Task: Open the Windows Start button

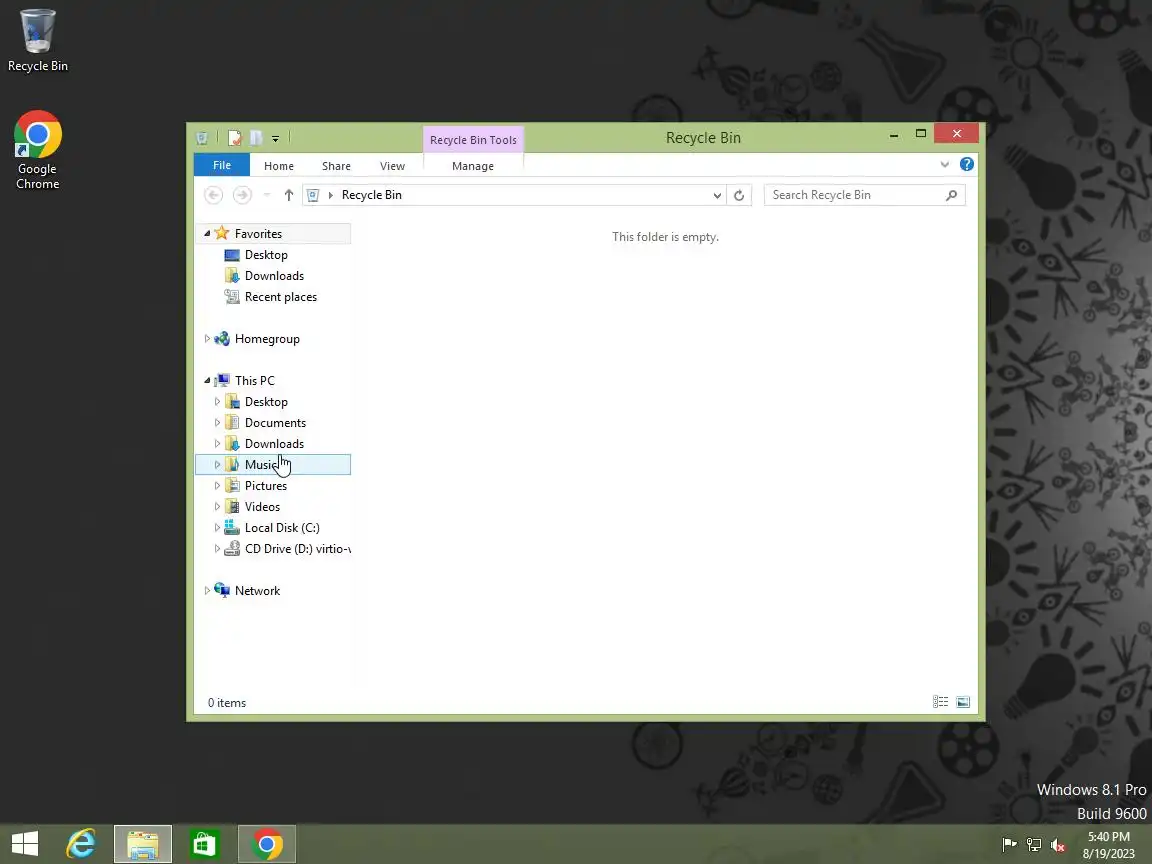Action: click(x=25, y=845)
